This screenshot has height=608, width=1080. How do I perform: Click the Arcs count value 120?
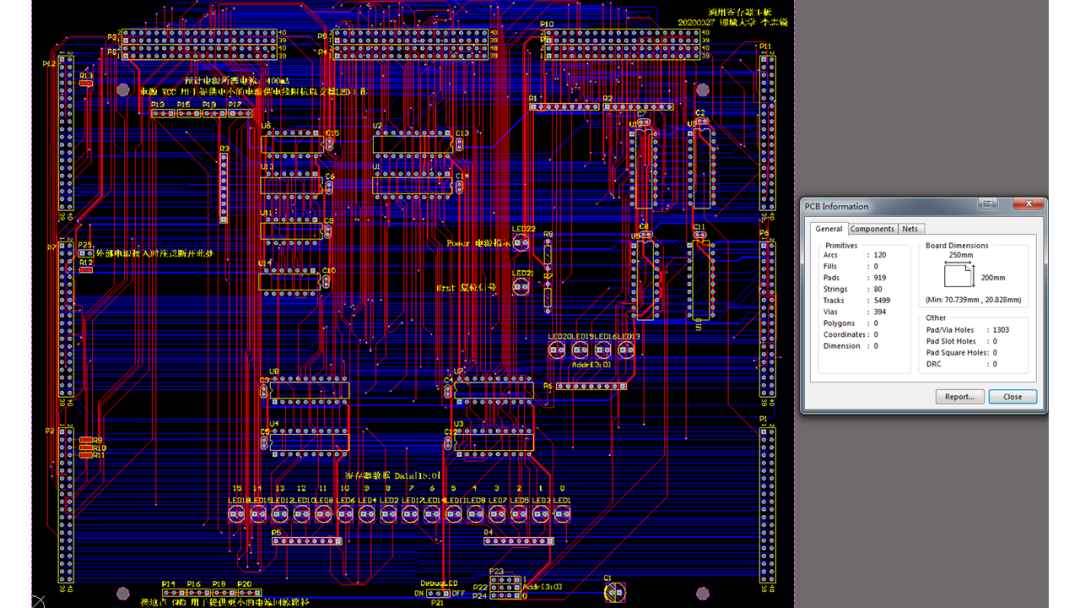coord(880,255)
